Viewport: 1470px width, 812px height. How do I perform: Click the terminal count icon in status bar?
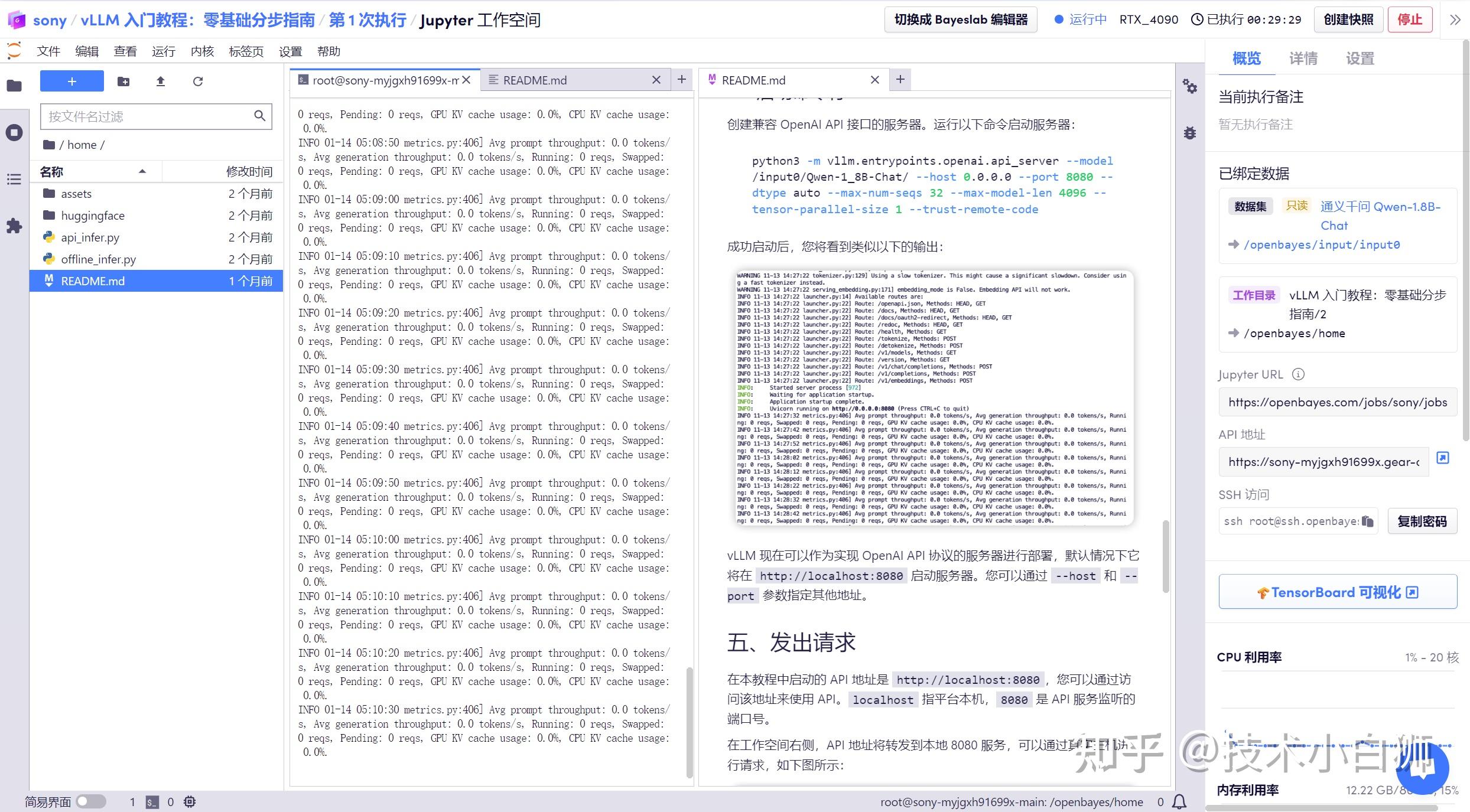click(x=152, y=802)
